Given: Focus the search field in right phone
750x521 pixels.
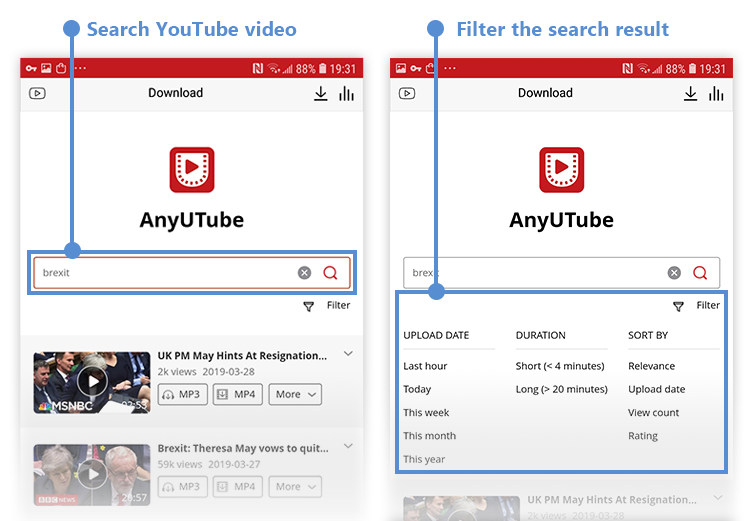Looking at the screenshot, I should [562, 273].
